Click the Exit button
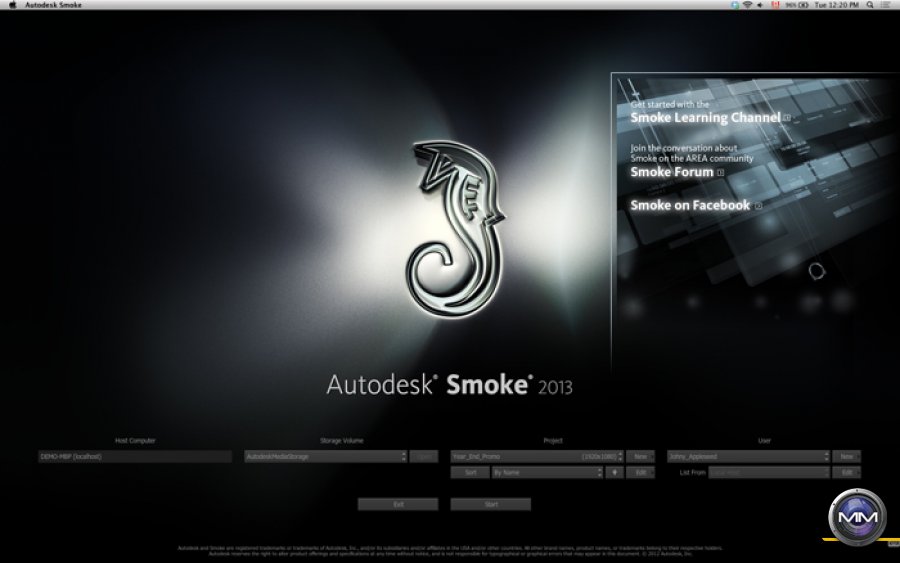 click(398, 504)
